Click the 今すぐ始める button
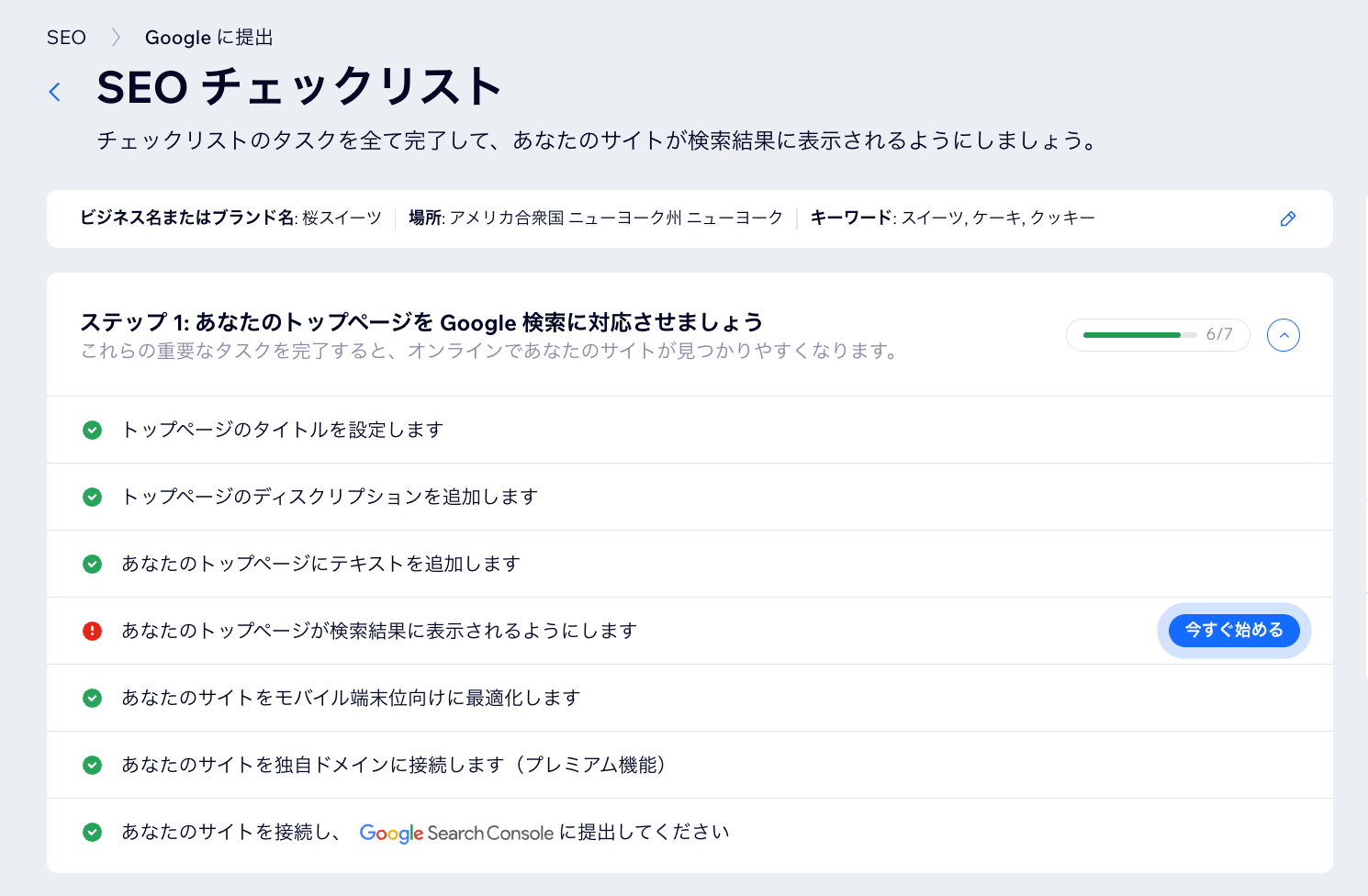Image resolution: width=1368 pixels, height=896 pixels. tap(1234, 630)
